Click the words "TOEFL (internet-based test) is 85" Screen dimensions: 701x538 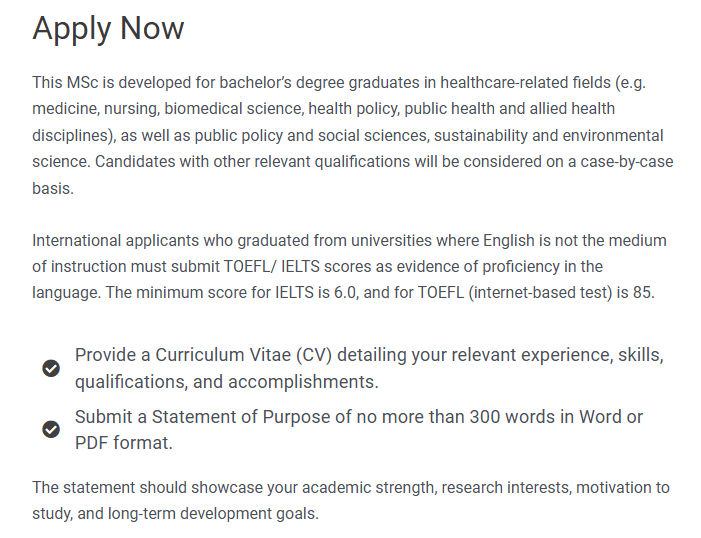[534, 292]
